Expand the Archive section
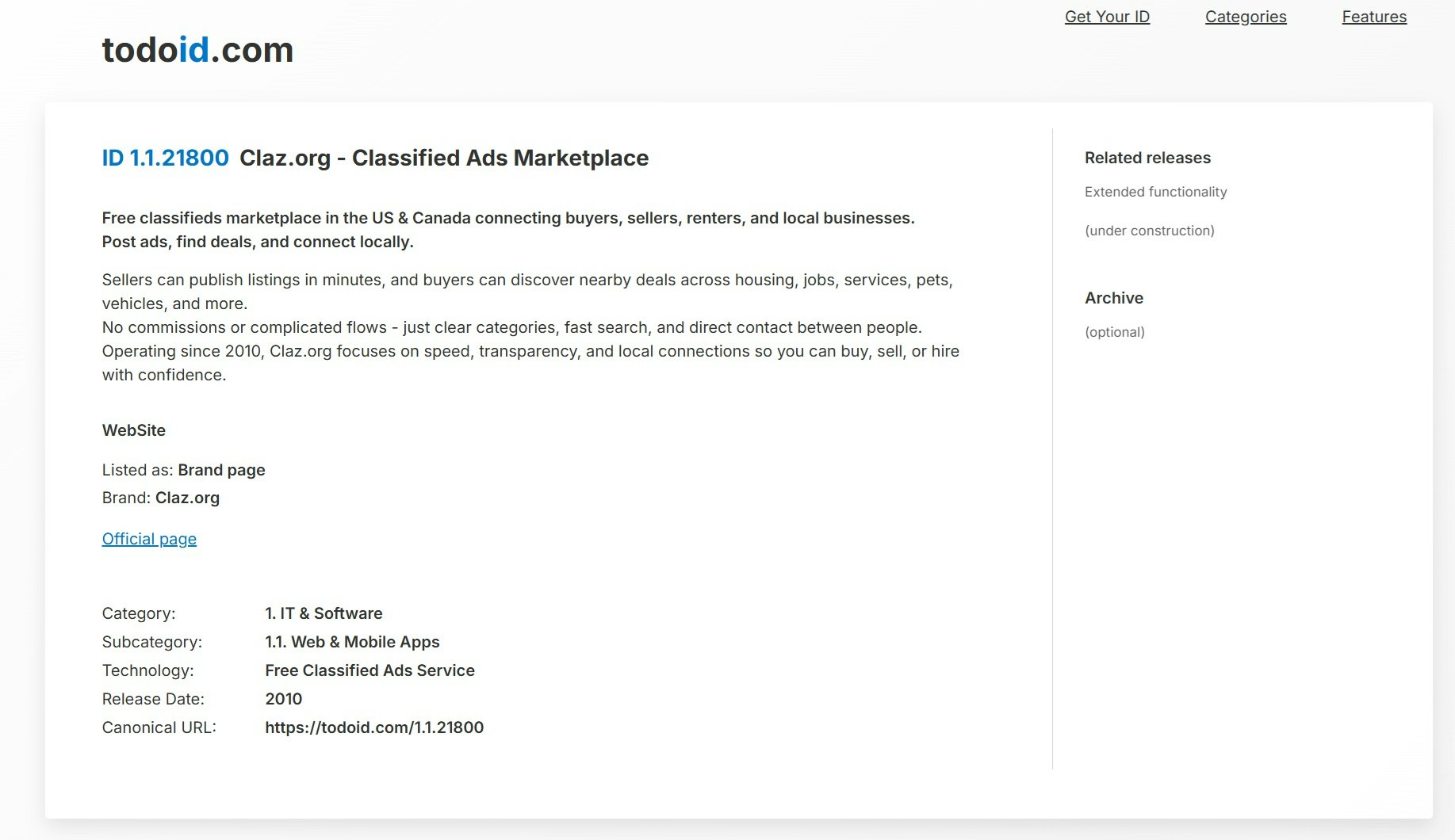The width and height of the screenshot is (1455, 840). point(1114,298)
